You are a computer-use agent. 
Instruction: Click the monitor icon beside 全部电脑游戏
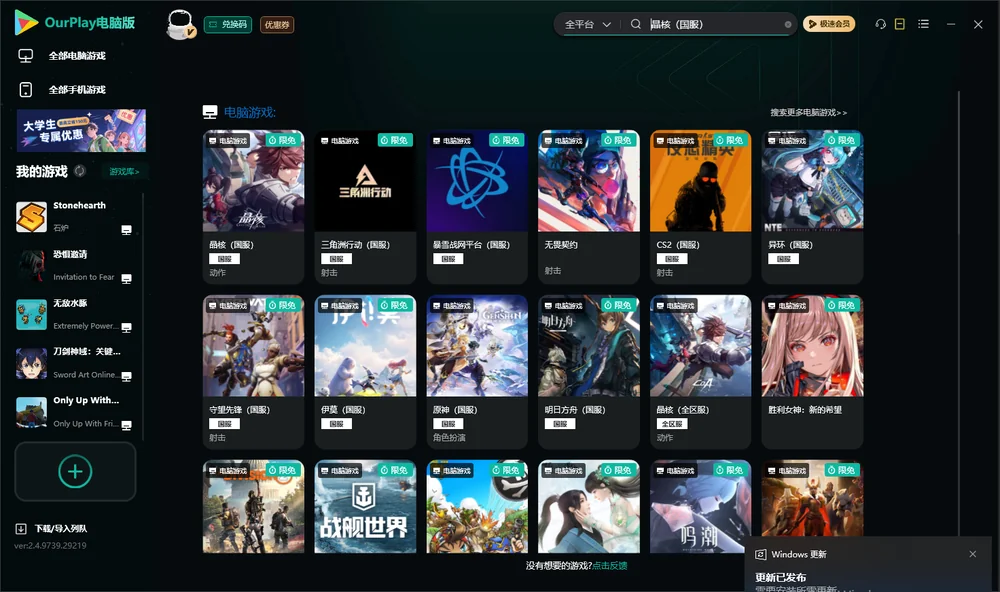click(26, 56)
